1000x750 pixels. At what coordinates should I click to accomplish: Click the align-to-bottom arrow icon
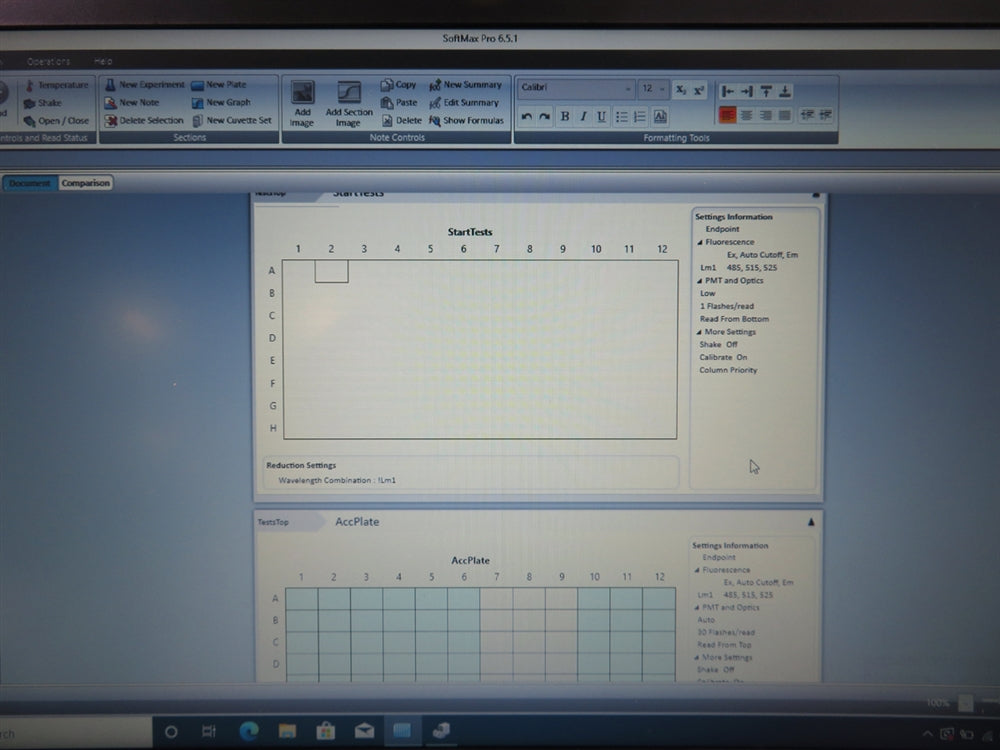point(785,91)
